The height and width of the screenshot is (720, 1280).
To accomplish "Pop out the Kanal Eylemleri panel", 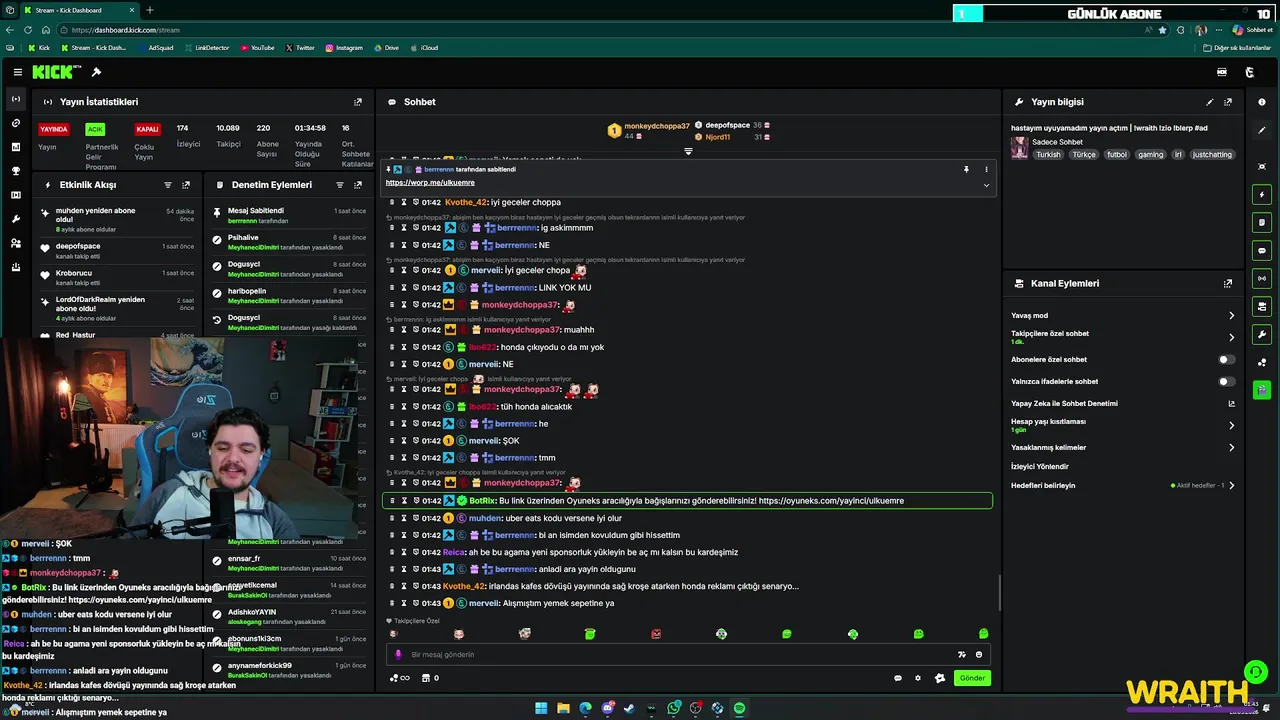I will [x=1228, y=284].
